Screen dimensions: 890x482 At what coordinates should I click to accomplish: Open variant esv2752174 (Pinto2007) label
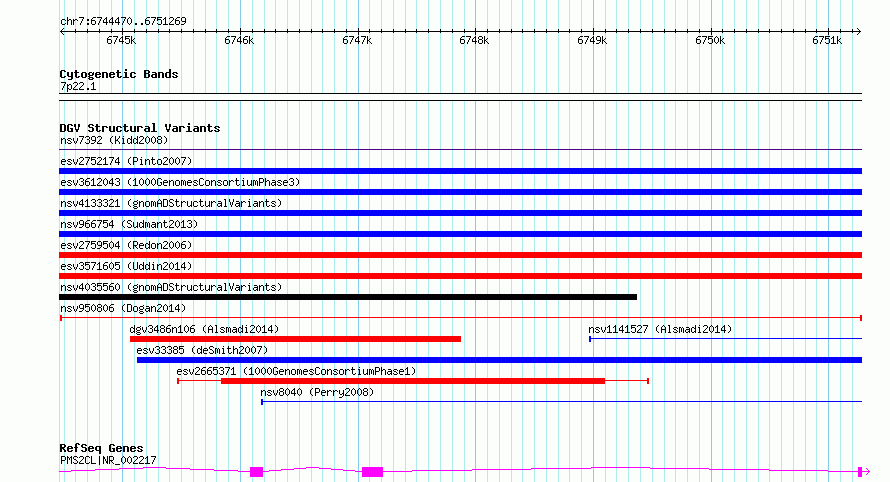pyautogui.click(x=126, y=161)
